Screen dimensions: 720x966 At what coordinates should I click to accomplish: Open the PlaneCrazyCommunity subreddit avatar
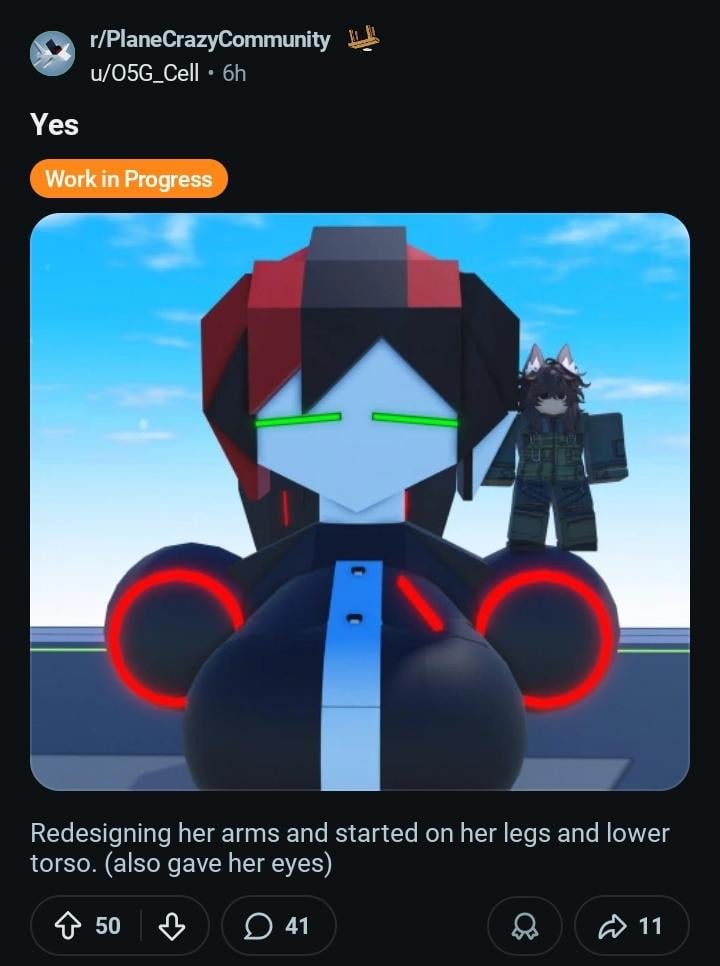click(x=52, y=54)
